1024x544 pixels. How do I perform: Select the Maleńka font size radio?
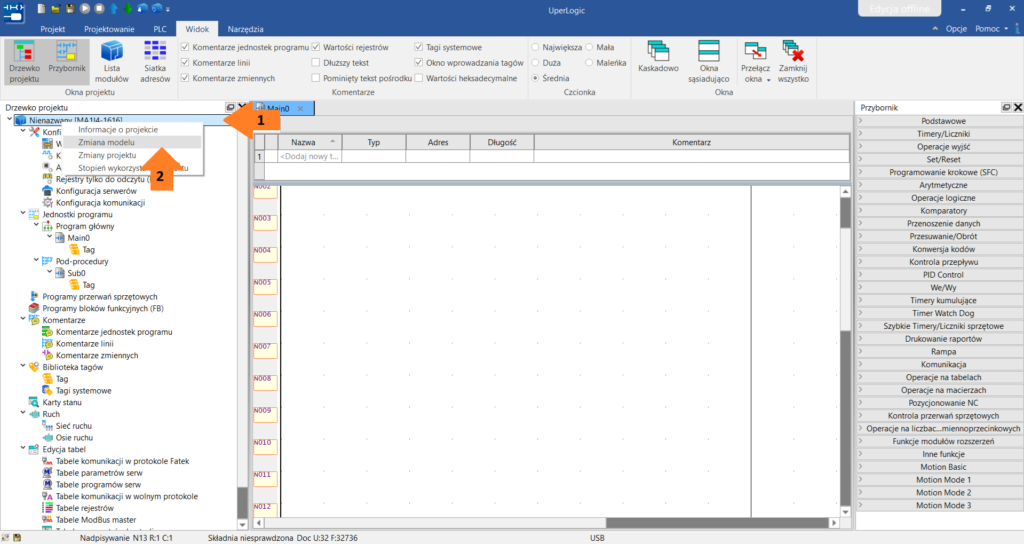589,63
